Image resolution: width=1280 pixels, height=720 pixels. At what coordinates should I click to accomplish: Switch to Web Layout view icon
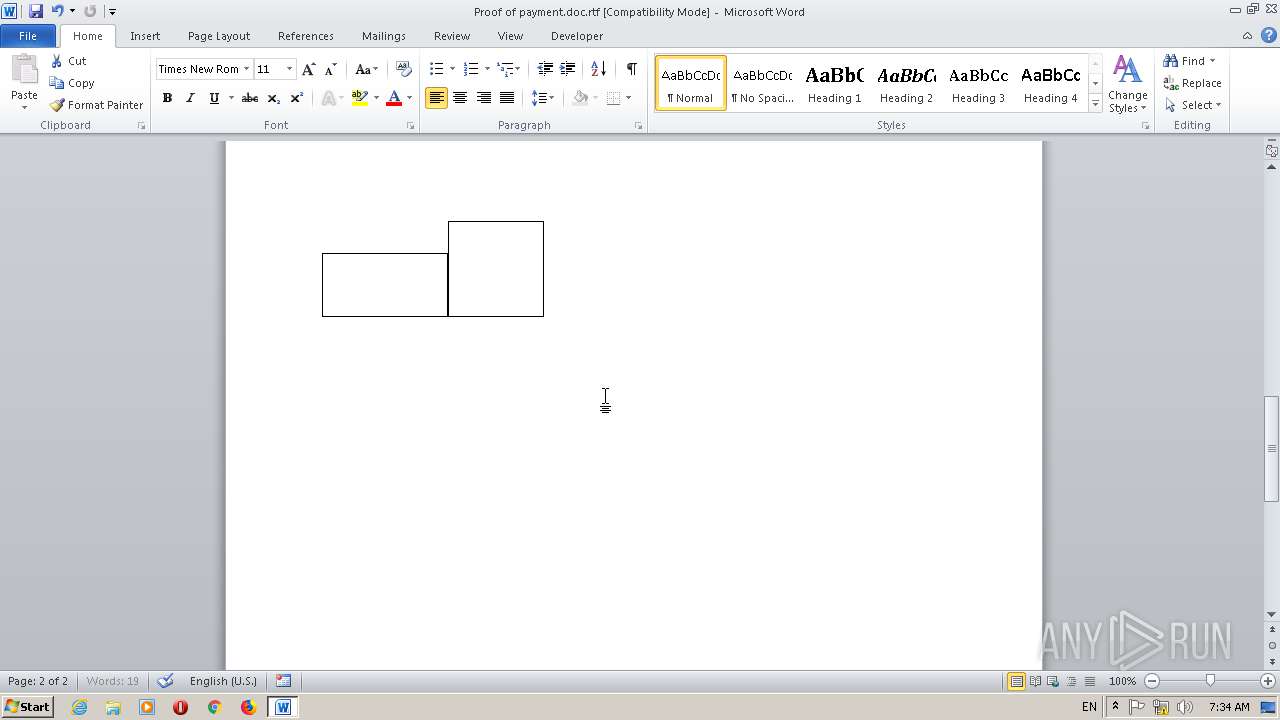coord(1053,681)
